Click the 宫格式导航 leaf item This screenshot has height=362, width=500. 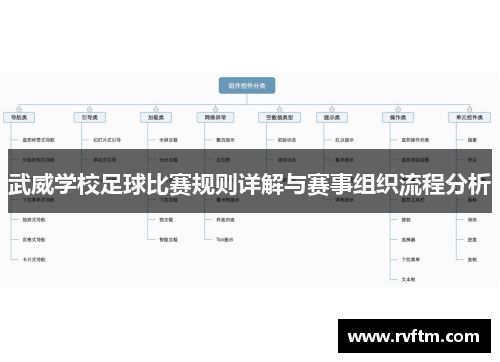pos(34,240)
